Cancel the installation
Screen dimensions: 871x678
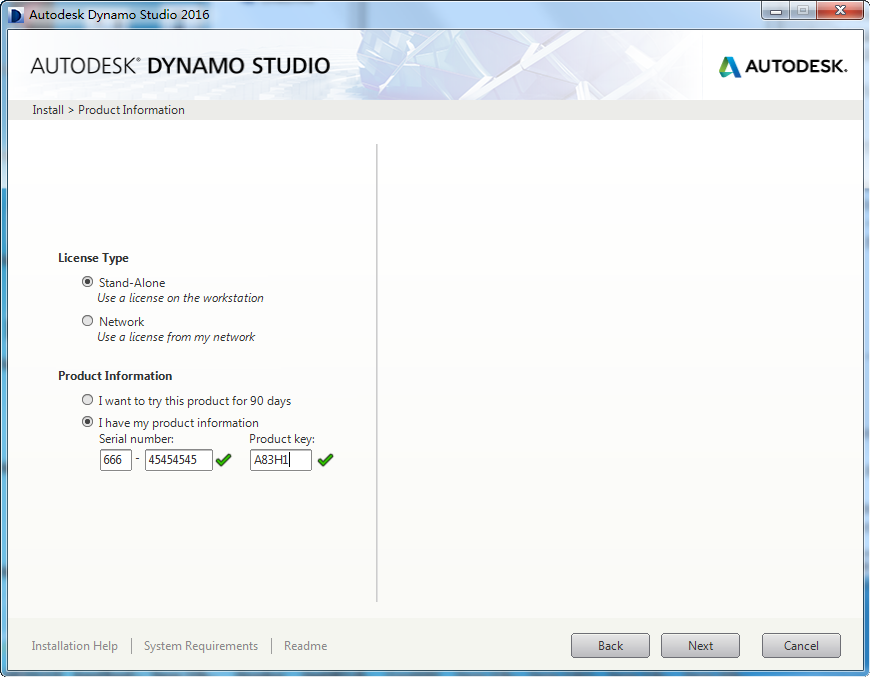[x=801, y=646]
